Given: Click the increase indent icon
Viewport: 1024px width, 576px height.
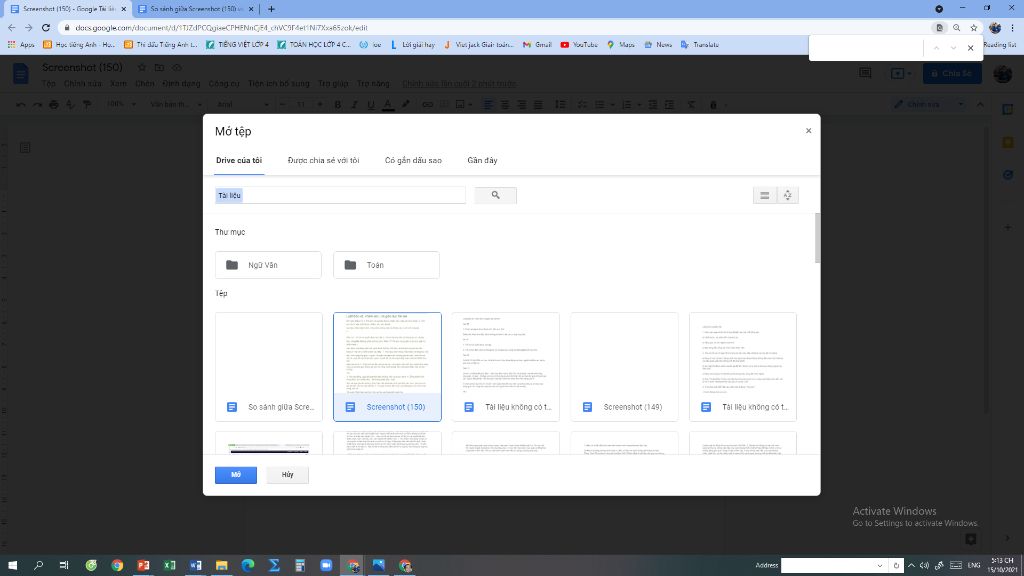Looking at the screenshot, I should 669,104.
